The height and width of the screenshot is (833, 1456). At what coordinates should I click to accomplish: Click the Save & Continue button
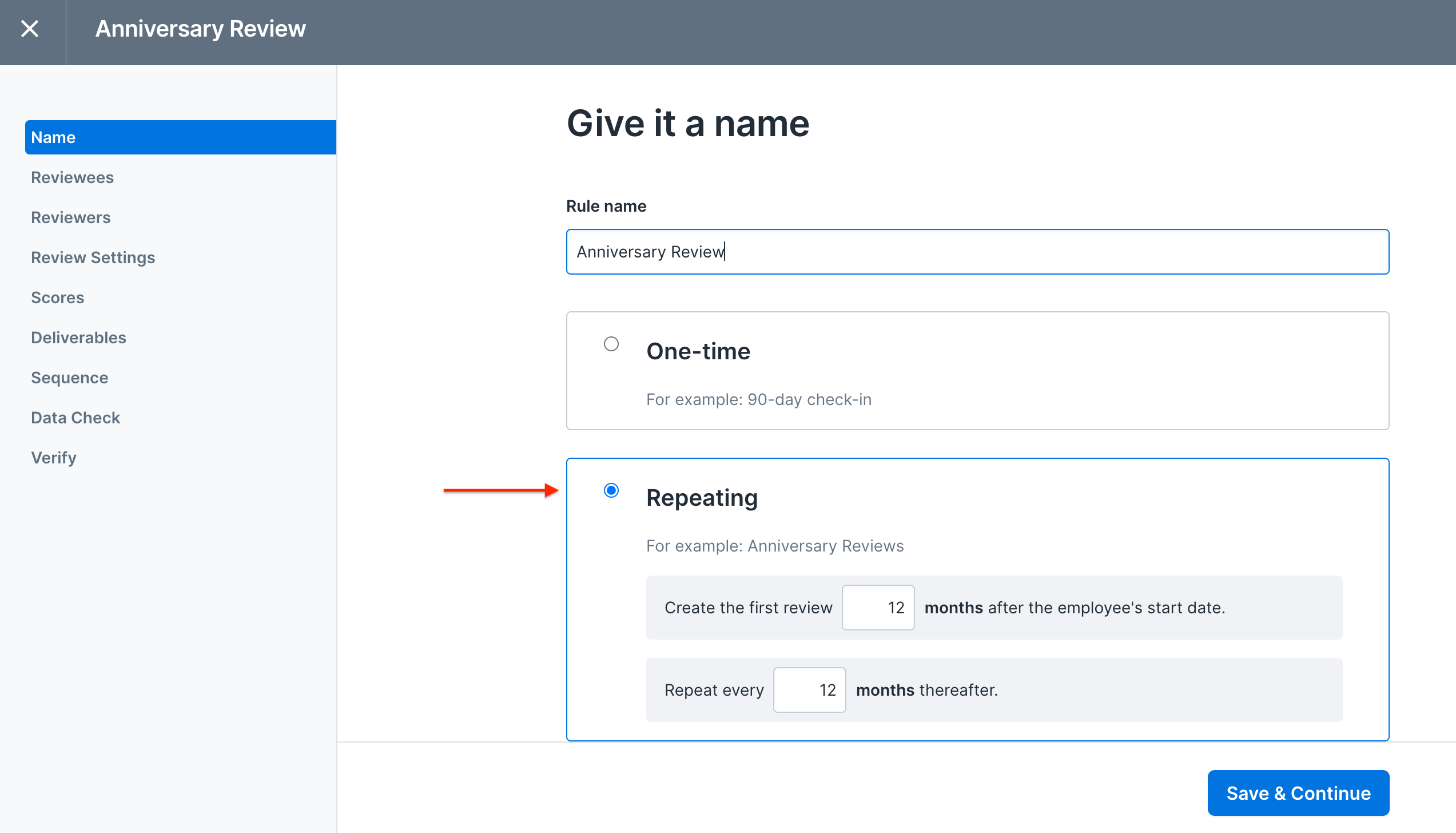pyautogui.click(x=1298, y=793)
